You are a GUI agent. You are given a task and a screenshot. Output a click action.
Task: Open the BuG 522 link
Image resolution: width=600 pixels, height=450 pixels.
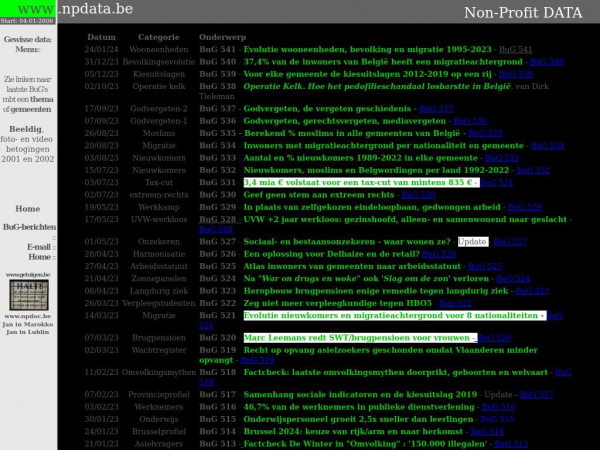pos(455,303)
